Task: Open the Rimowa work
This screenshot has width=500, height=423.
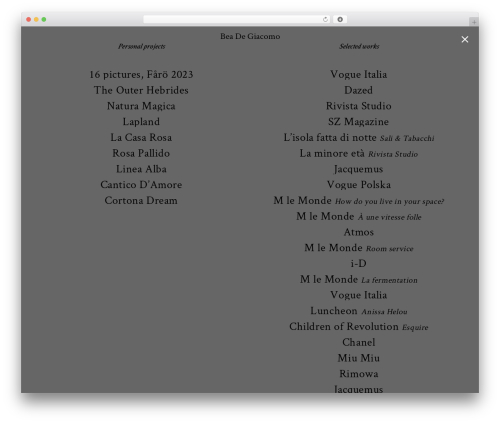Action: click(x=359, y=374)
